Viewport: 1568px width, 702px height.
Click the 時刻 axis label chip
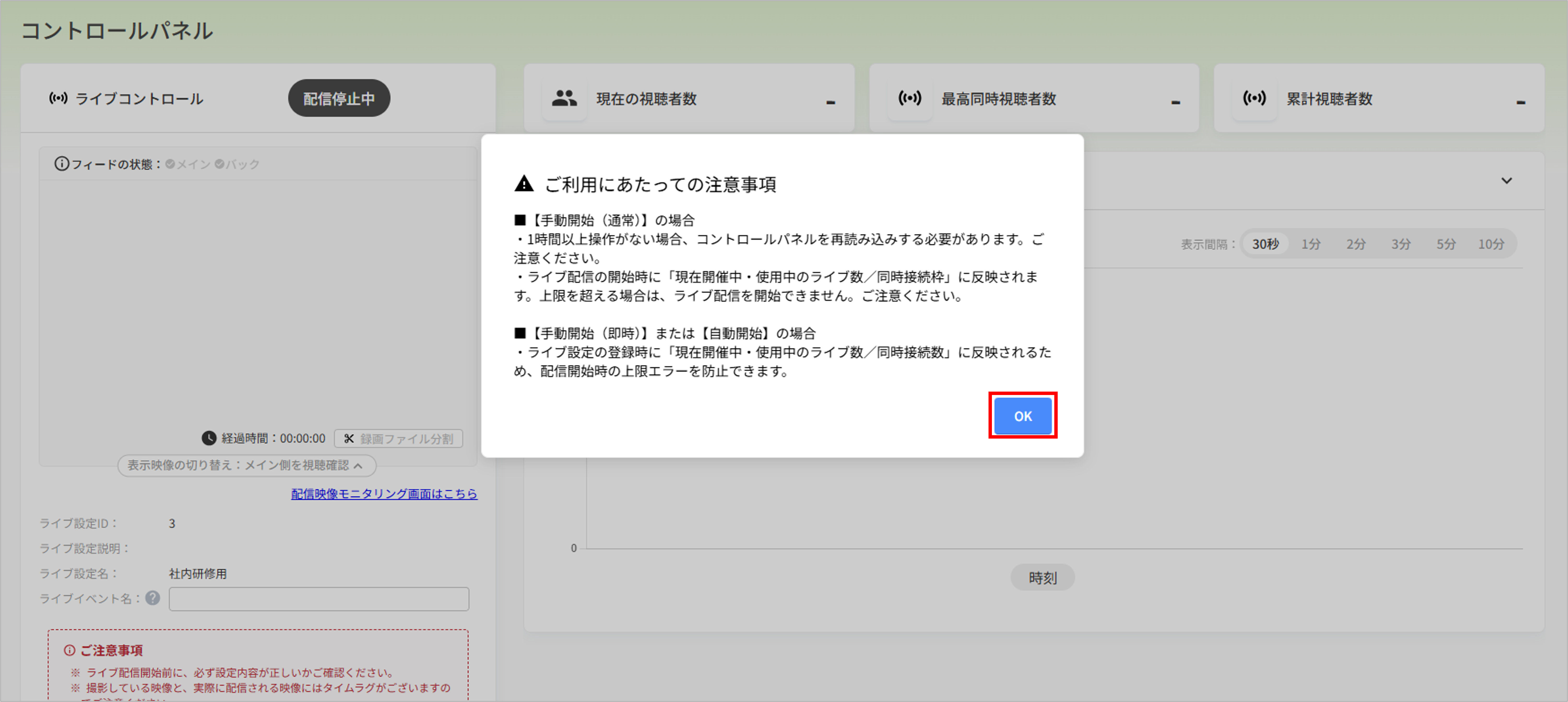(x=1043, y=577)
